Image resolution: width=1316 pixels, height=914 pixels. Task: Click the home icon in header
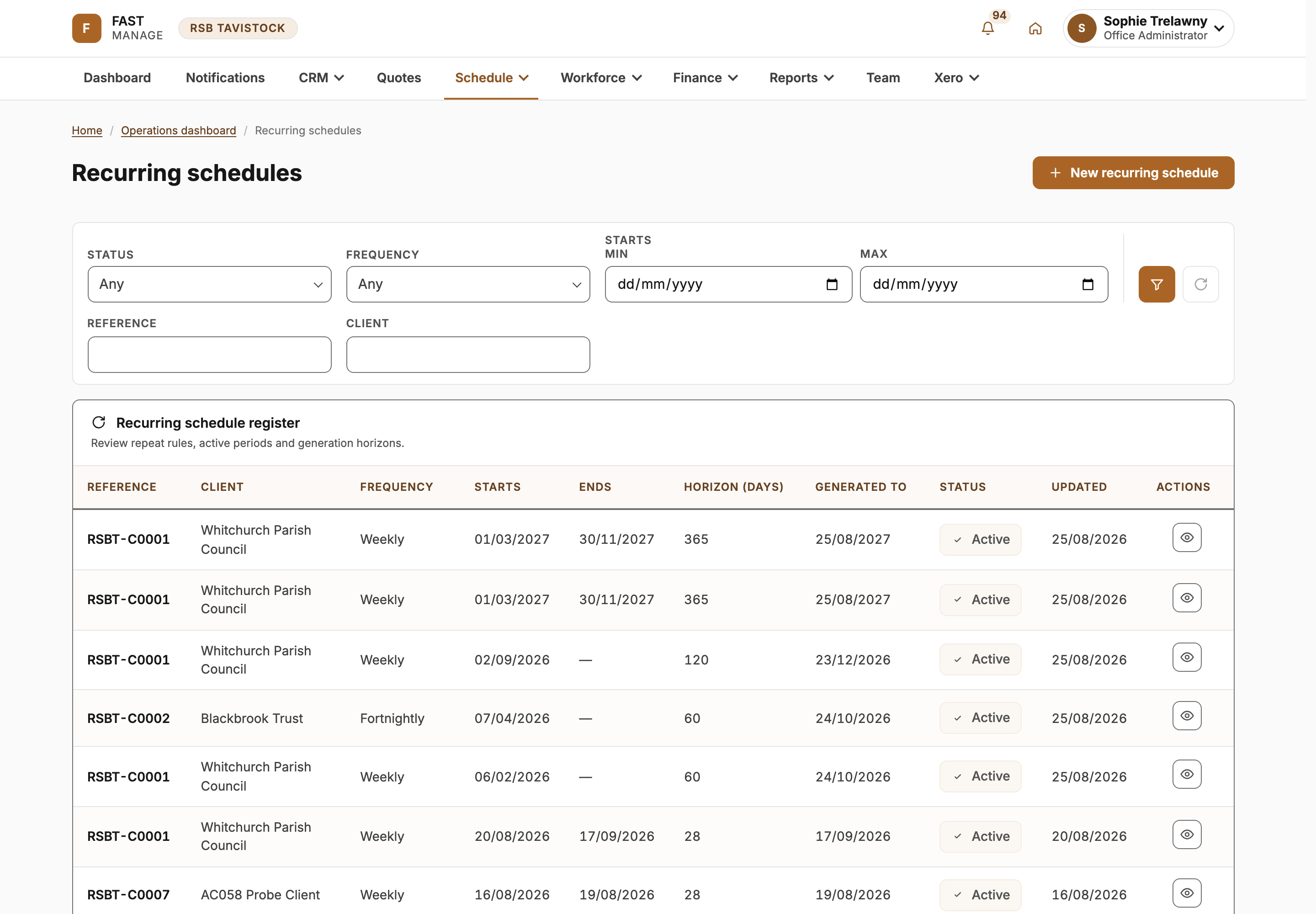coord(1035,28)
